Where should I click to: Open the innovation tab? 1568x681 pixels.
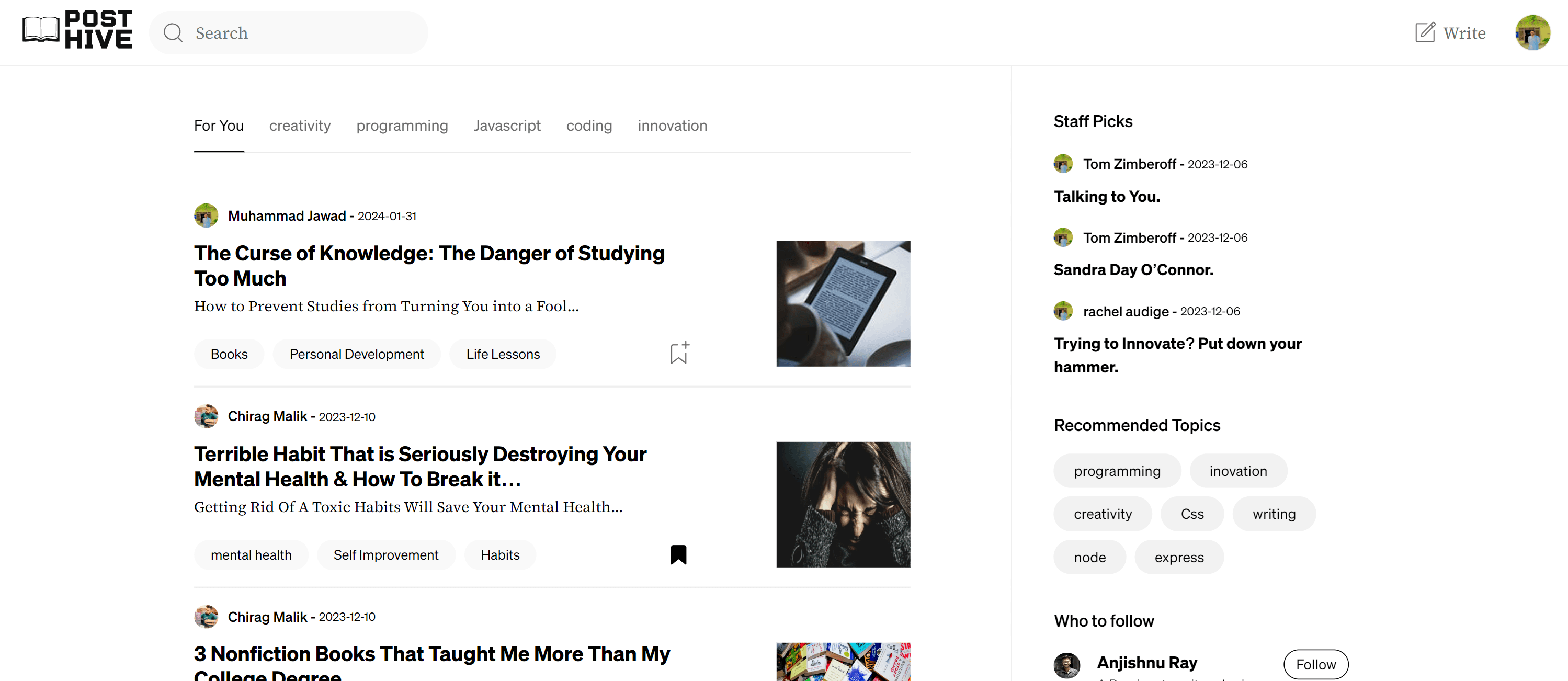click(672, 126)
